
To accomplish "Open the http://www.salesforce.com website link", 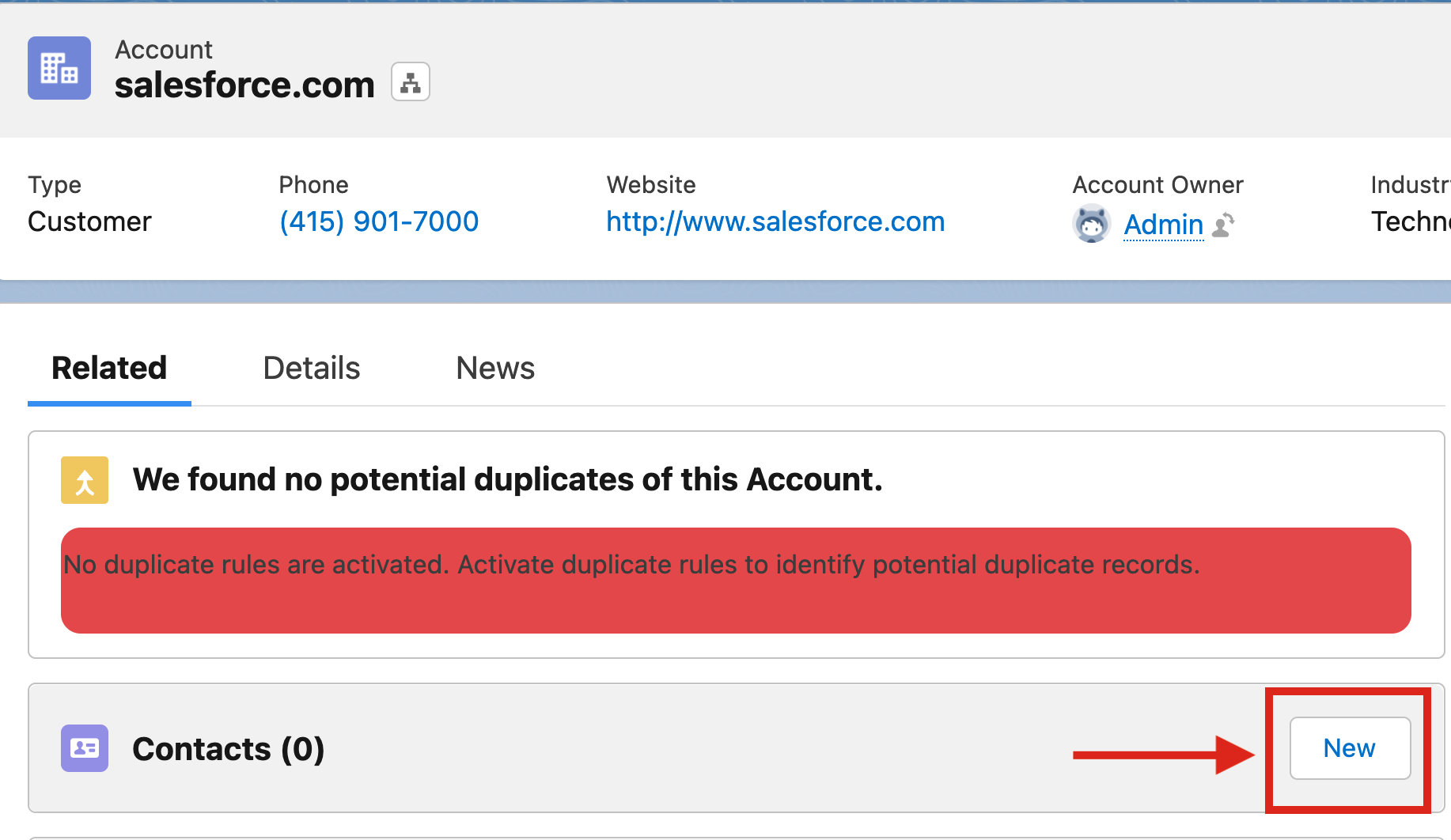I will click(x=775, y=221).
